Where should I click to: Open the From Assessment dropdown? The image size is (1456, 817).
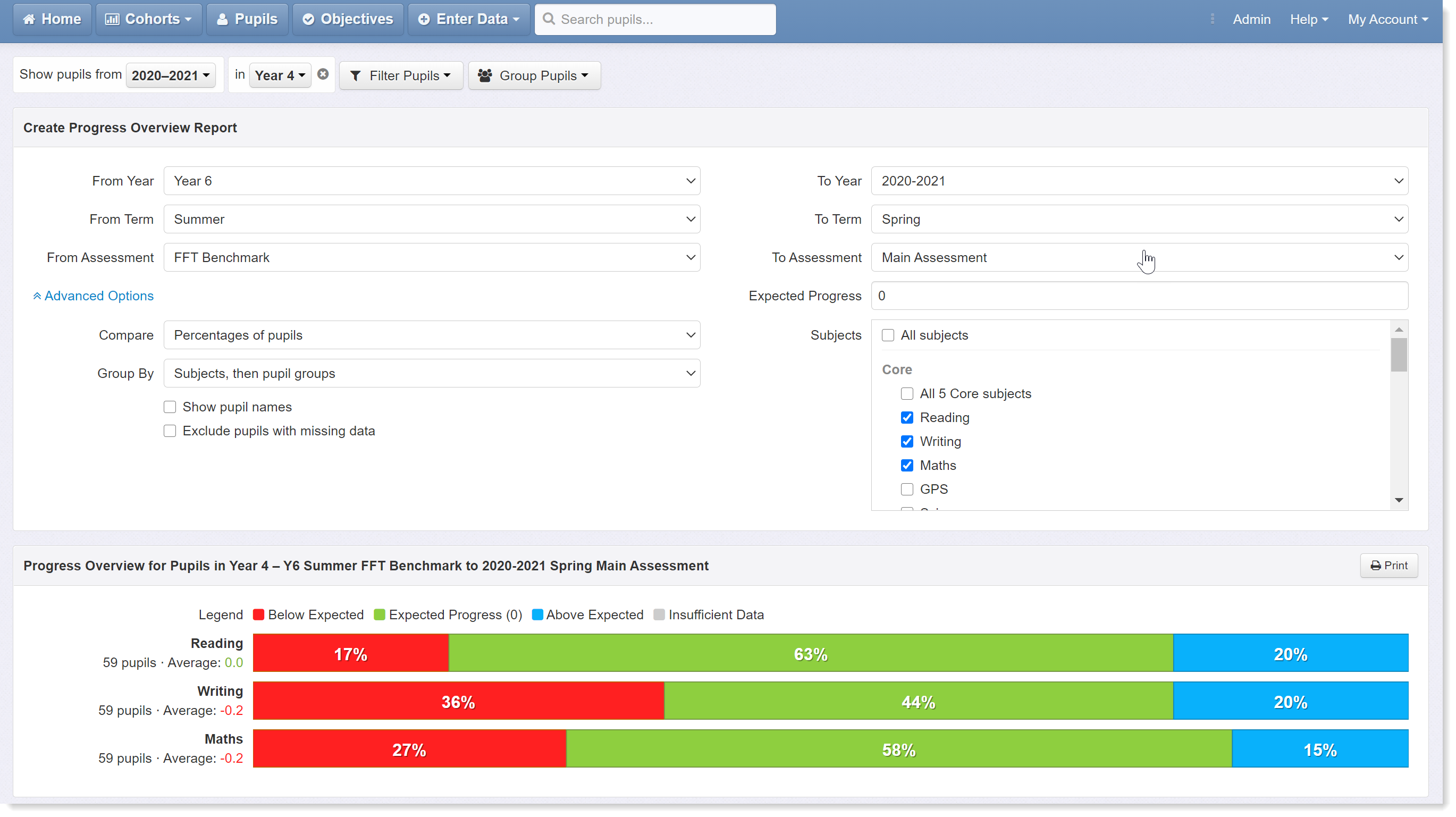tap(432, 258)
